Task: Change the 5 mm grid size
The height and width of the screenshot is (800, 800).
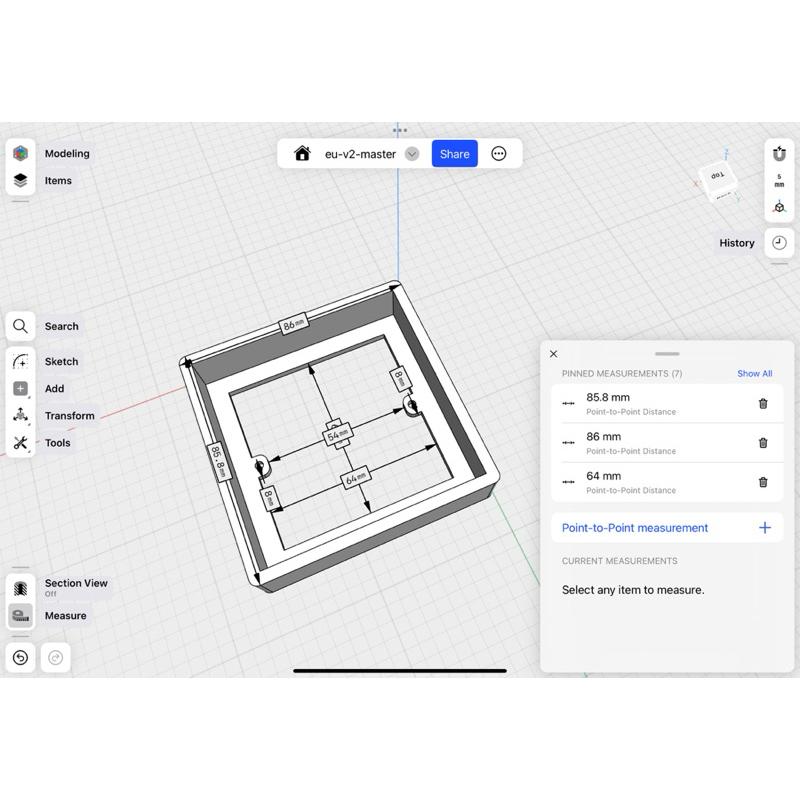Action: [779, 181]
